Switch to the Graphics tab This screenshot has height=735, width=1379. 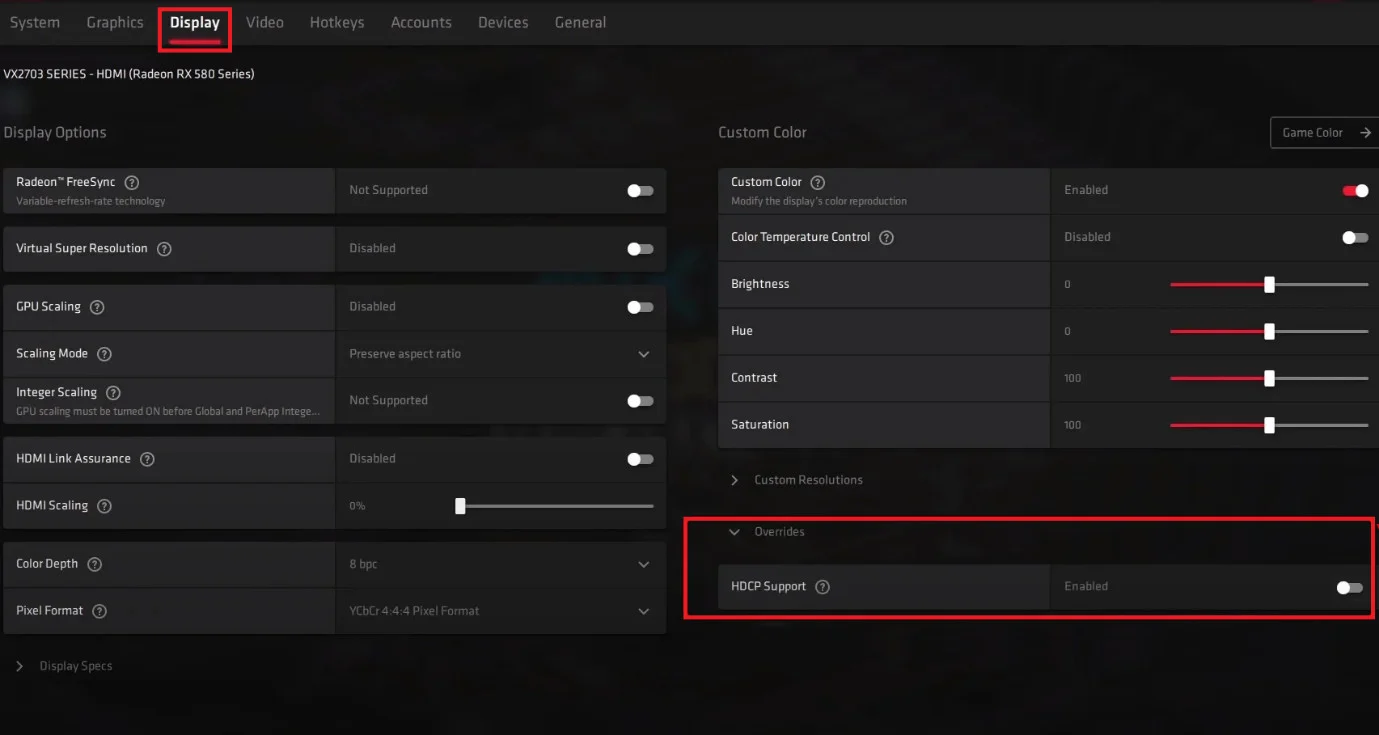click(x=115, y=22)
